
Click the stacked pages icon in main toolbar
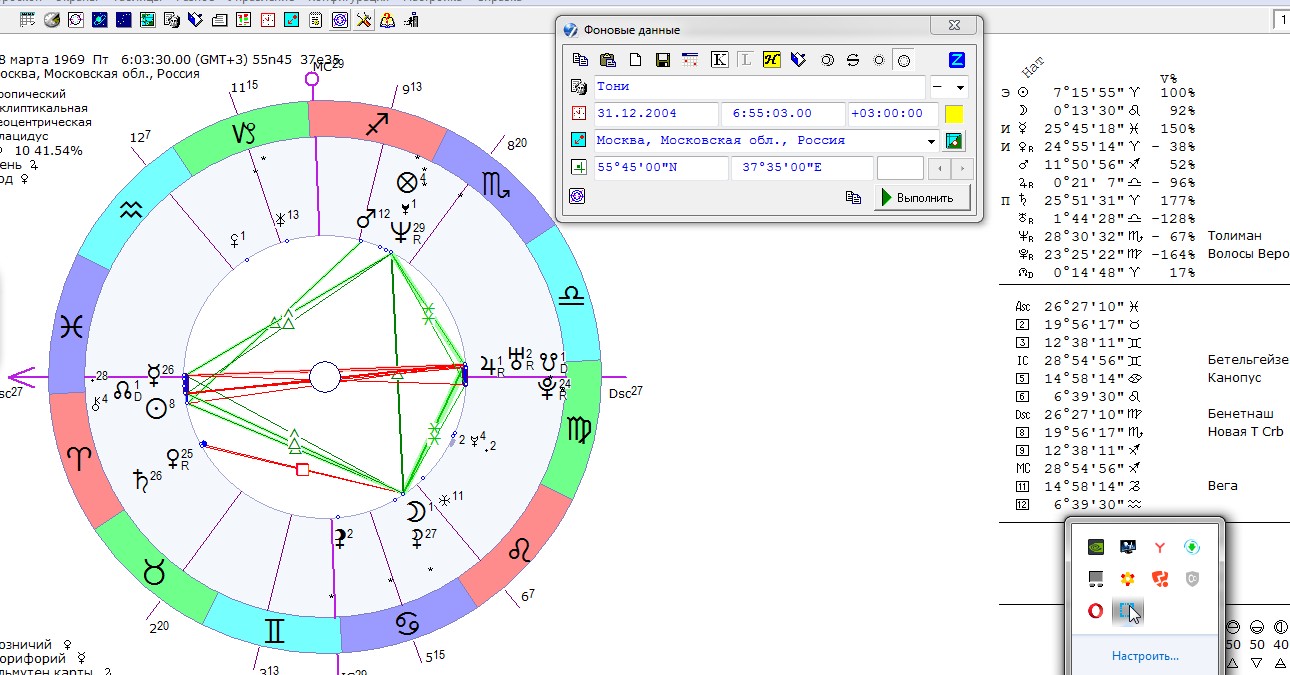point(220,19)
